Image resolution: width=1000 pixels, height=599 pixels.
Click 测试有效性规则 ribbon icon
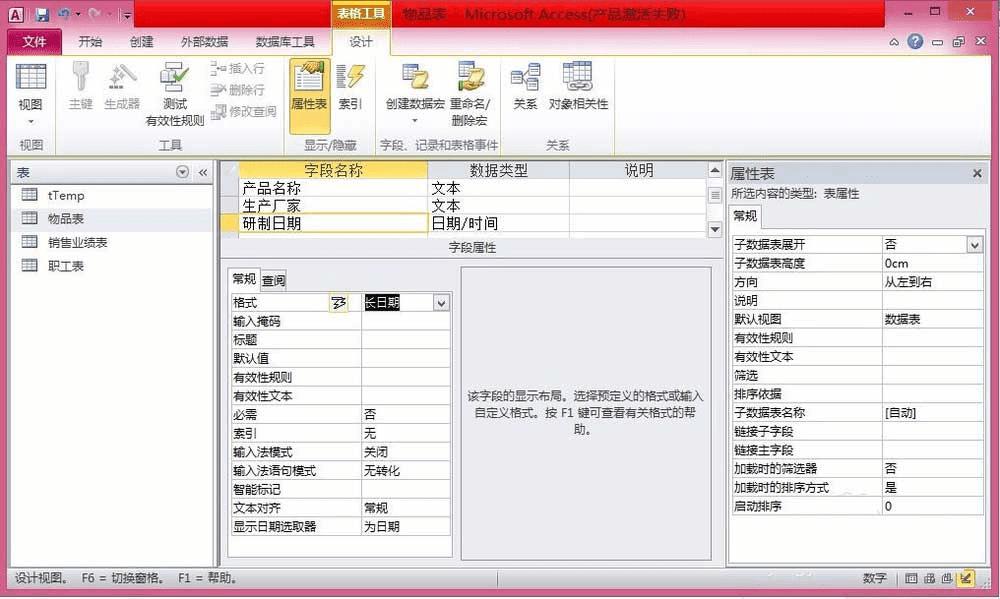(175, 94)
